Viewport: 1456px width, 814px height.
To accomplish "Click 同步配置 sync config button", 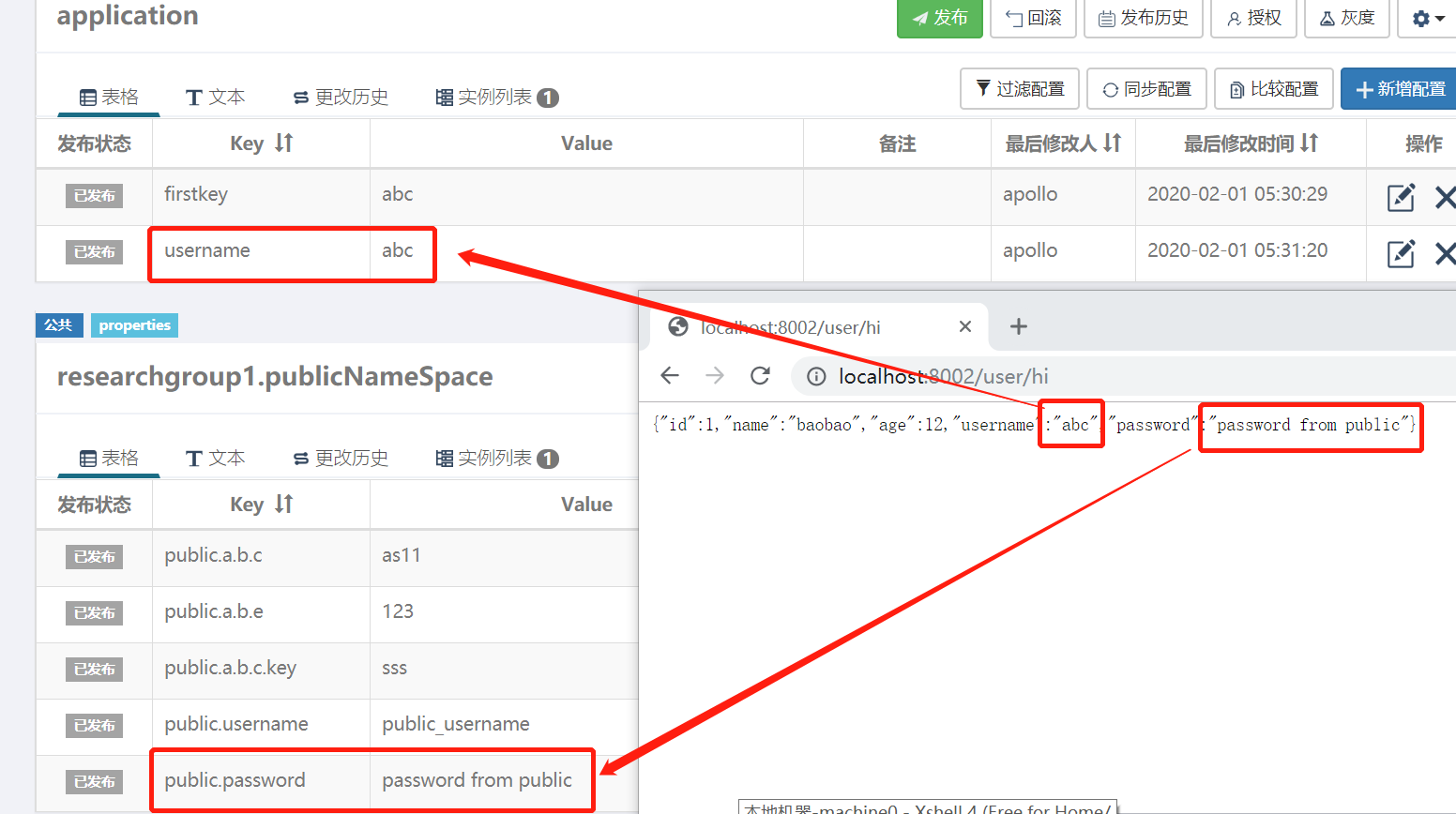I will 1146,89.
